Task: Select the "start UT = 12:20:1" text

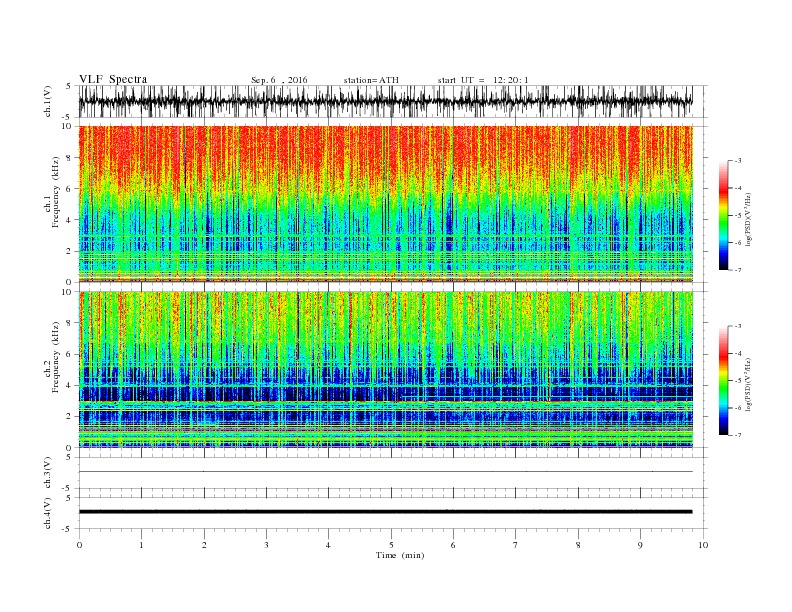Action: (483, 80)
